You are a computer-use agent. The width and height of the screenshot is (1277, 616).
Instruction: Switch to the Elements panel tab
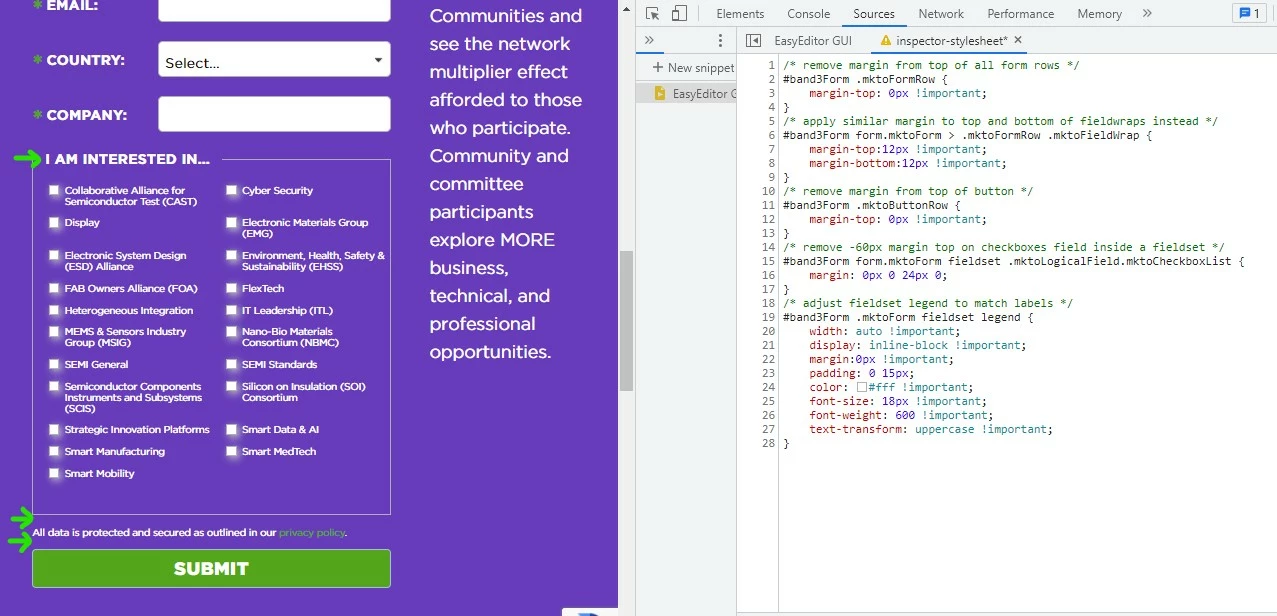click(x=740, y=14)
